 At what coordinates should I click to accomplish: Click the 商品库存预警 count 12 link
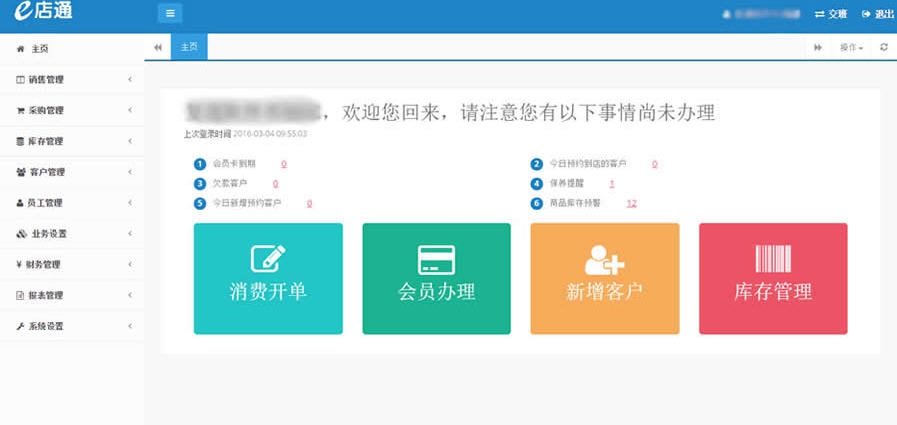(632, 203)
